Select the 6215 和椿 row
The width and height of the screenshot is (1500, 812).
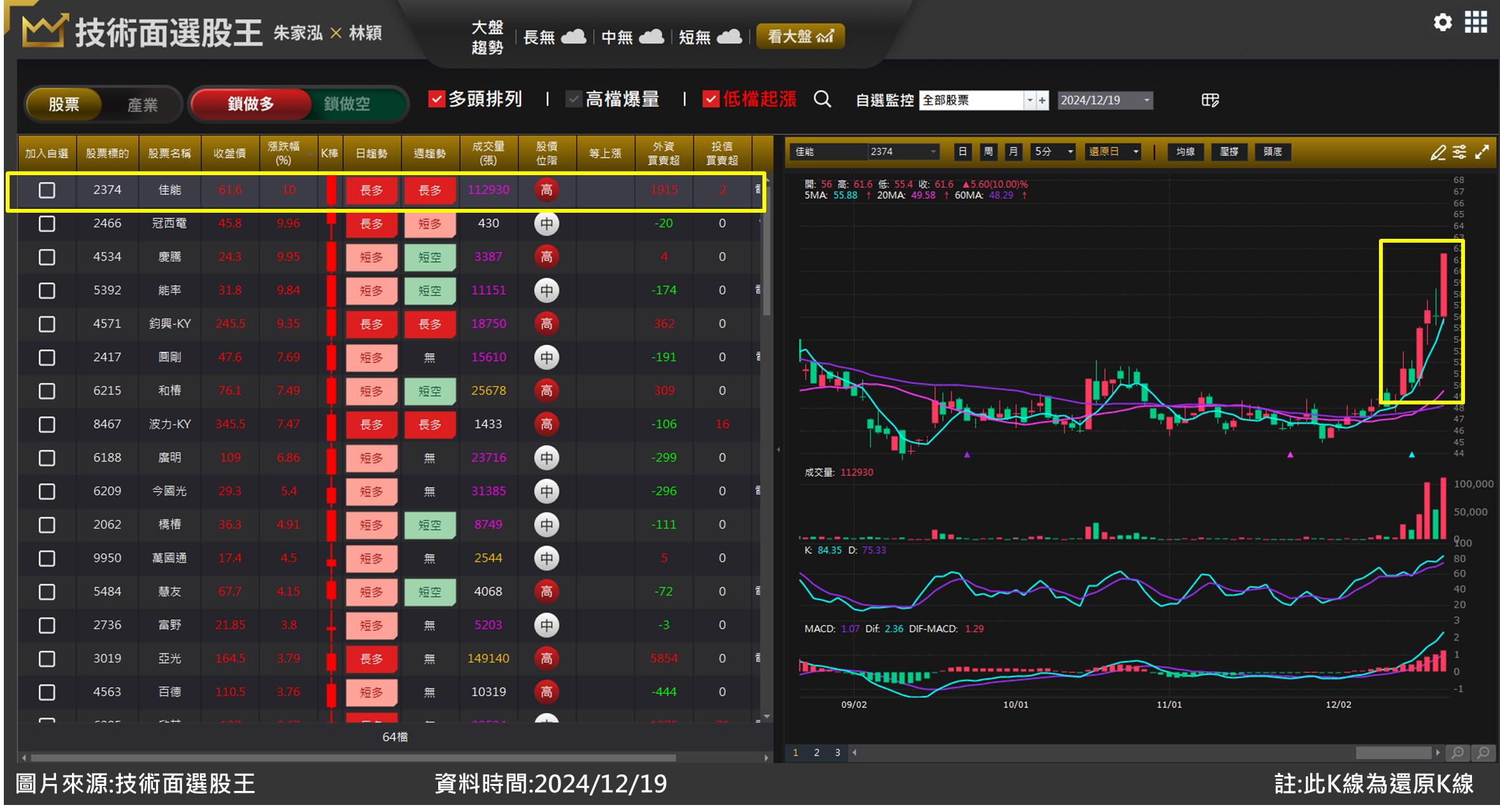point(389,391)
